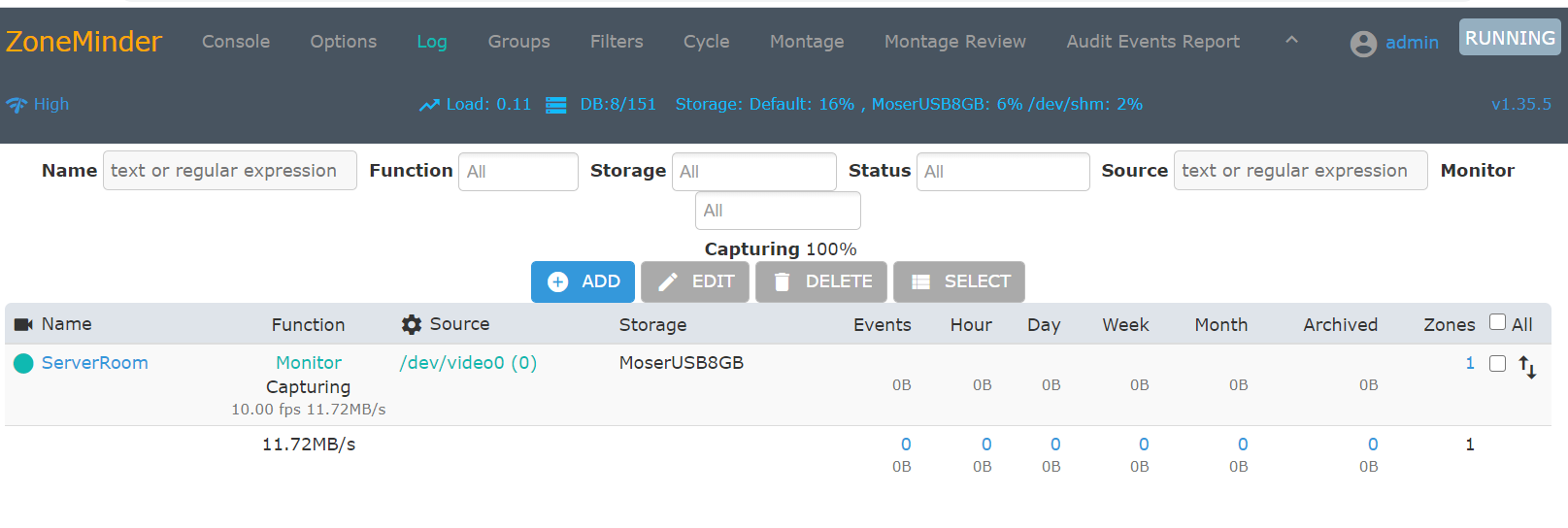Click the Load trend graph icon
The image size is (1568, 528).
click(429, 105)
